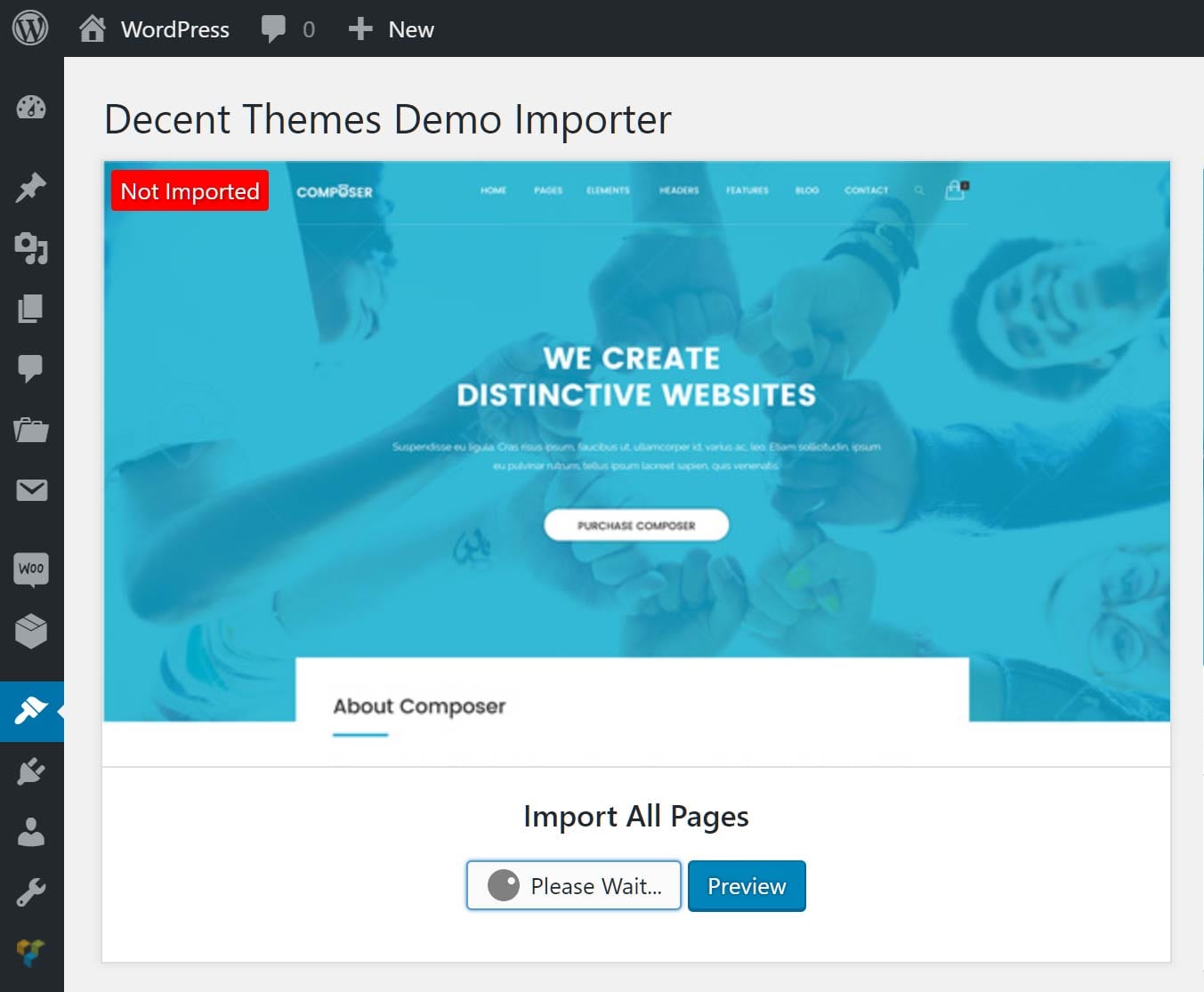Open Pages sidebar icon

pyautogui.click(x=30, y=308)
